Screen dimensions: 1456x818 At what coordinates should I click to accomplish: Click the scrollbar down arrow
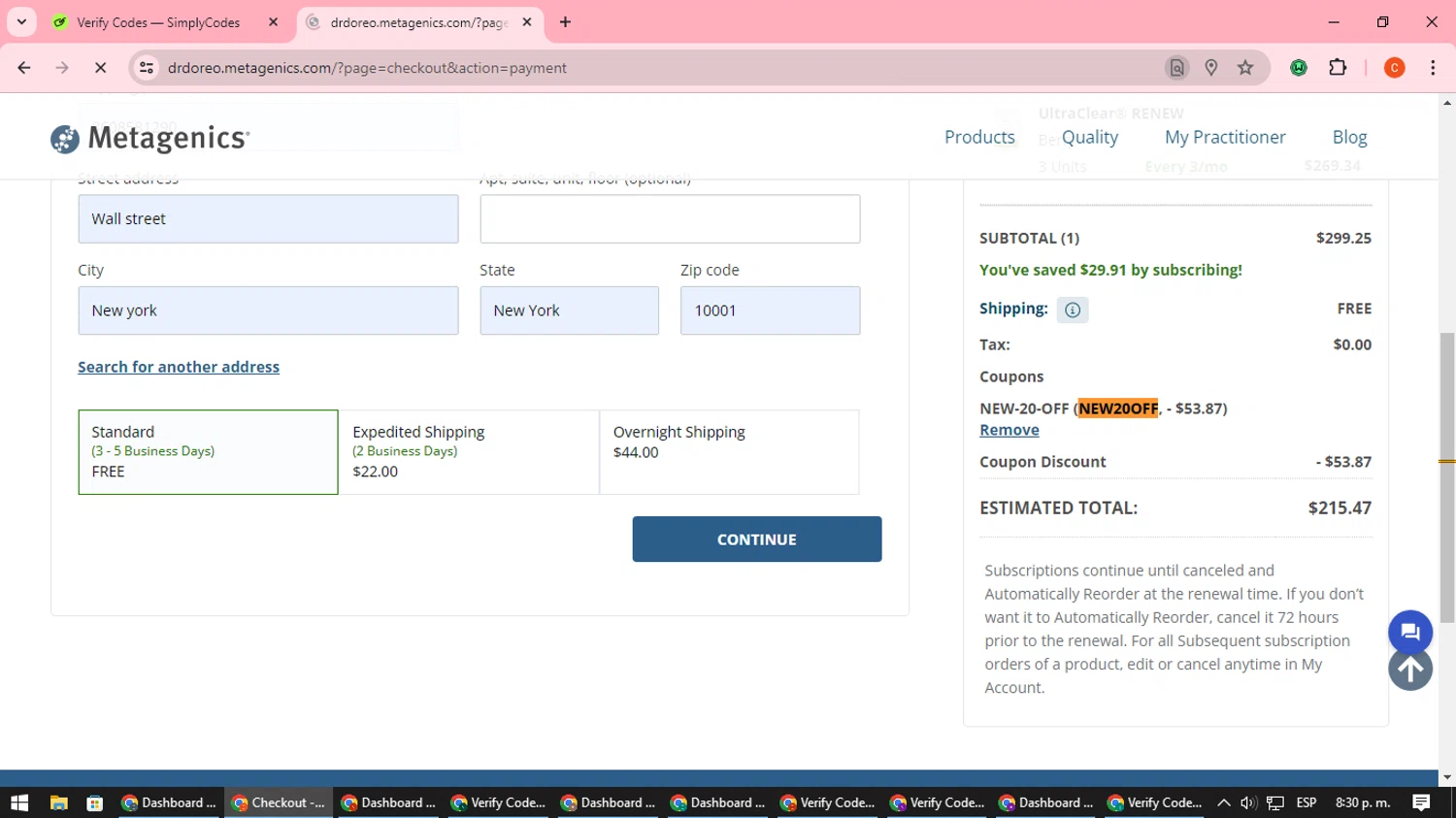point(1447,777)
